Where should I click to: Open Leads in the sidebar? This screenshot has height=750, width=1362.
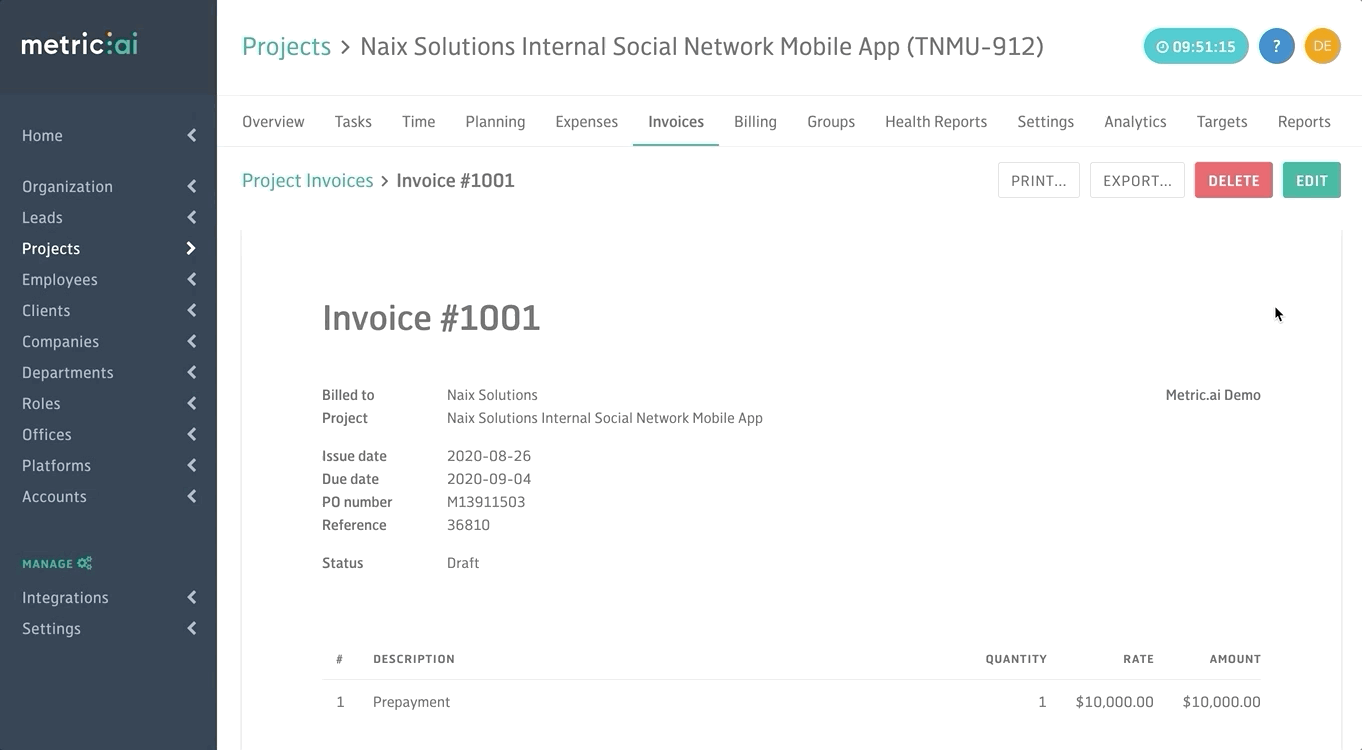pyautogui.click(x=42, y=217)
